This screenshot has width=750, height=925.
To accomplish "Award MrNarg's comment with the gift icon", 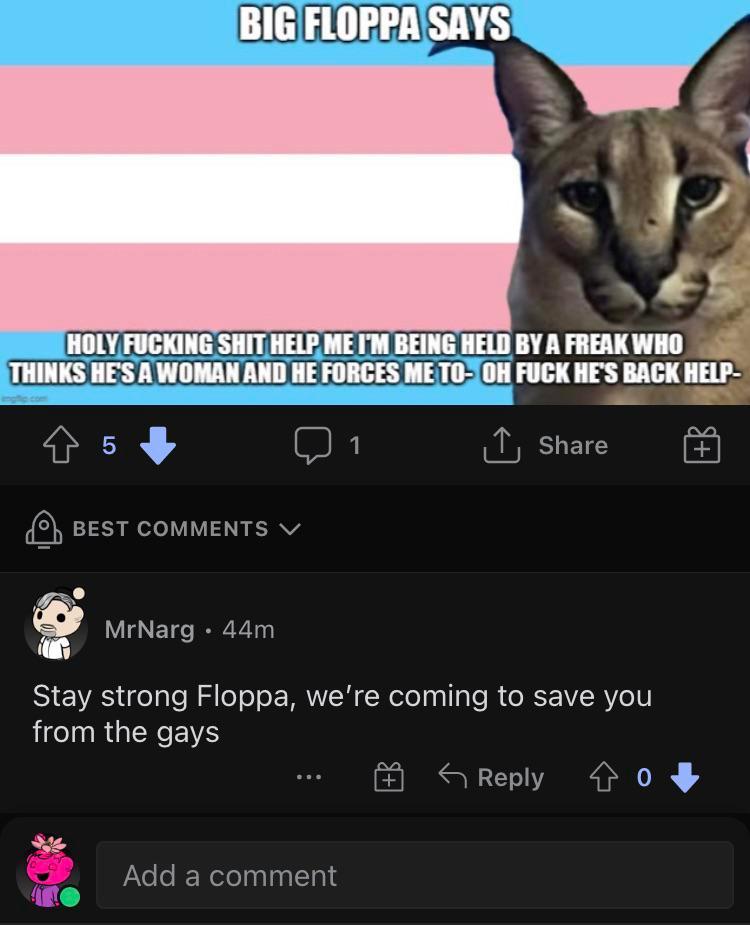I will (389, 776).
